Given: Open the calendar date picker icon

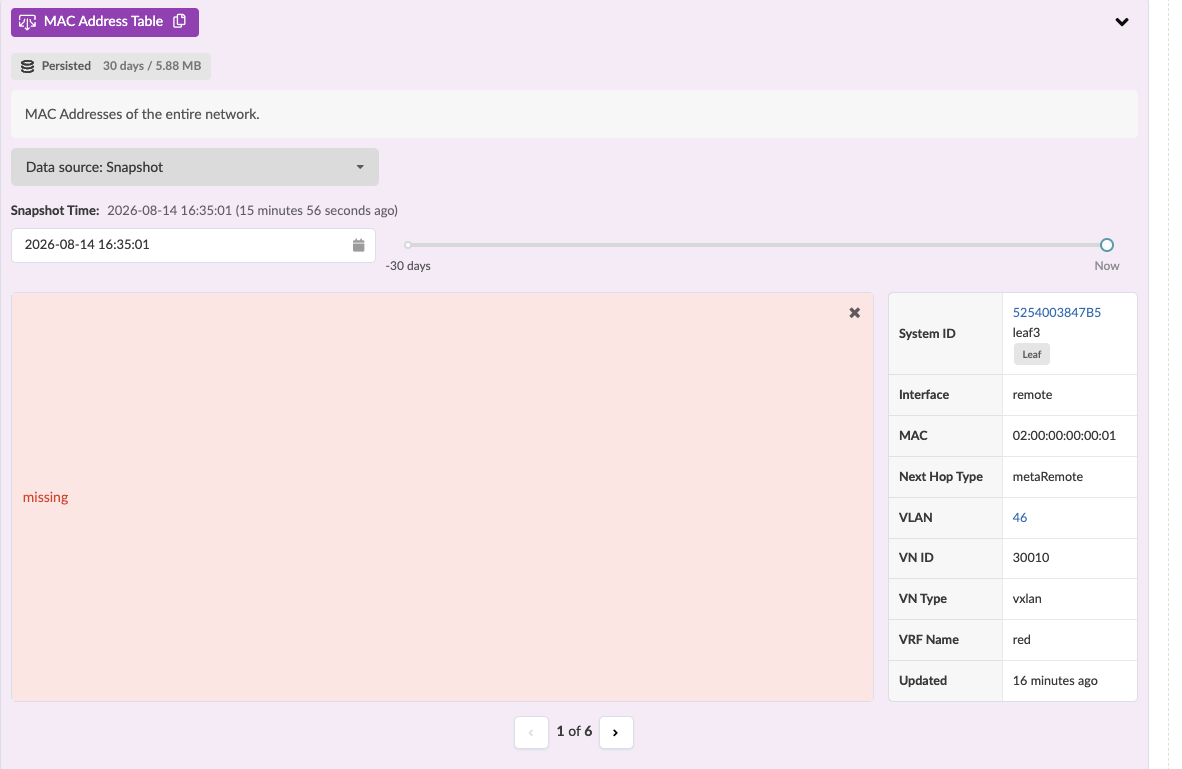Looking at the screenshot, I should [358, 245].
